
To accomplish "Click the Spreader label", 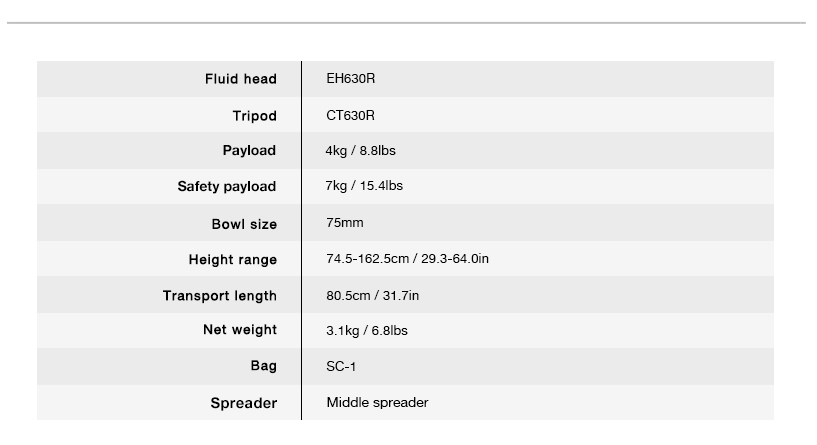I will pyautogui.click(x=244, y=403).
